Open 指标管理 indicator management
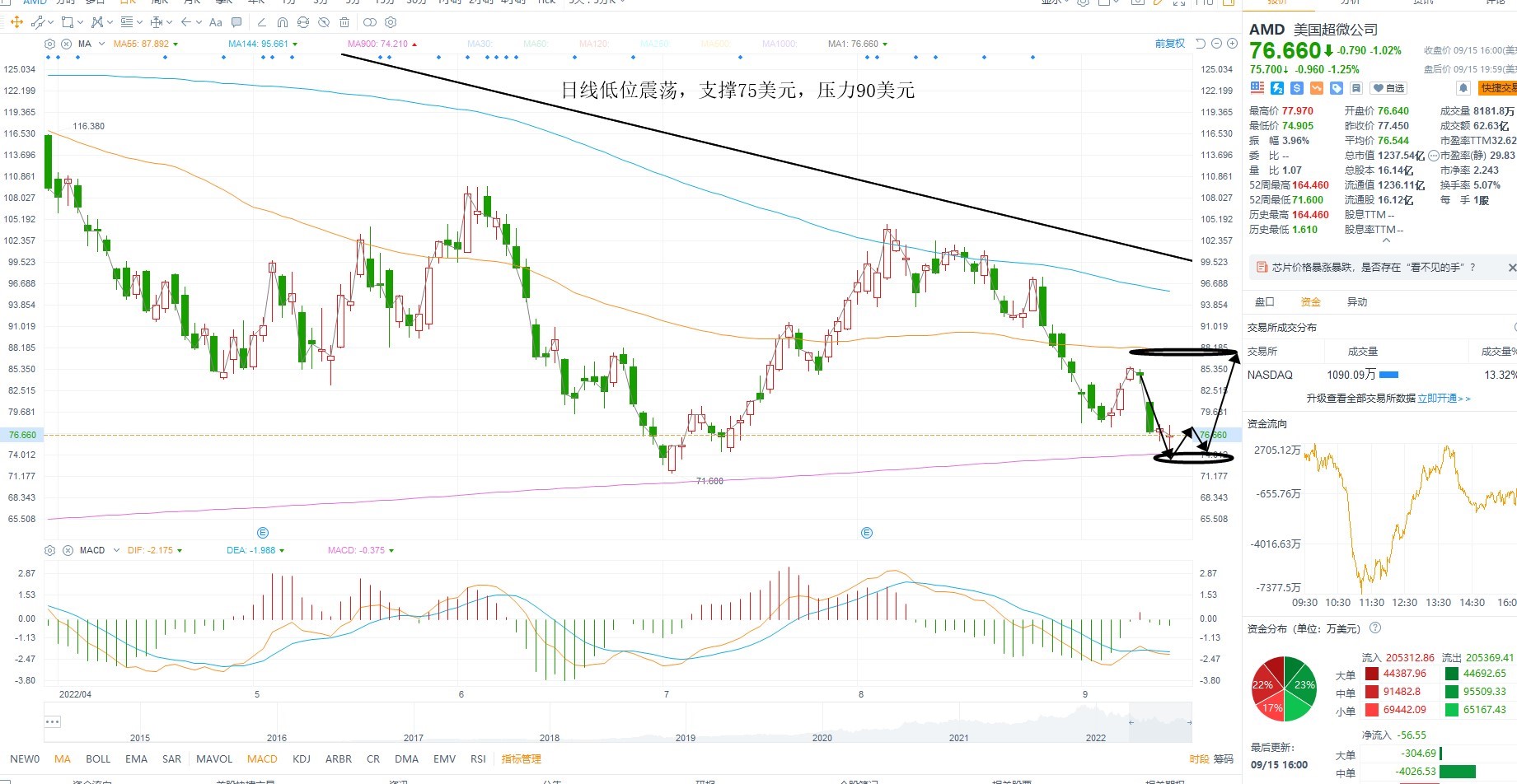 pyautogui.click(x=521, y=758)
